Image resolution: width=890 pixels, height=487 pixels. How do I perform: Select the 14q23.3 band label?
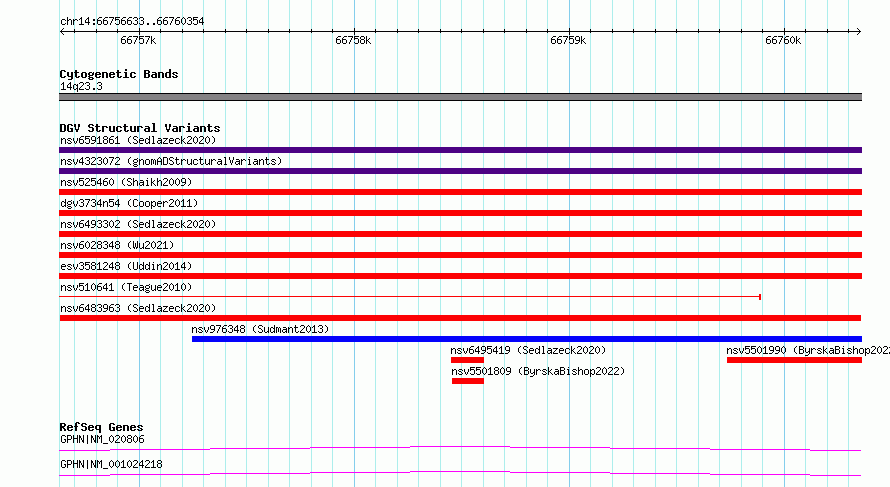[x=81, y=86]
